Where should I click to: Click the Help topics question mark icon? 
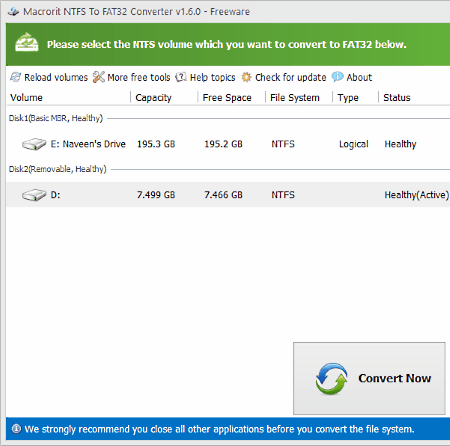[x=181, y=77]
